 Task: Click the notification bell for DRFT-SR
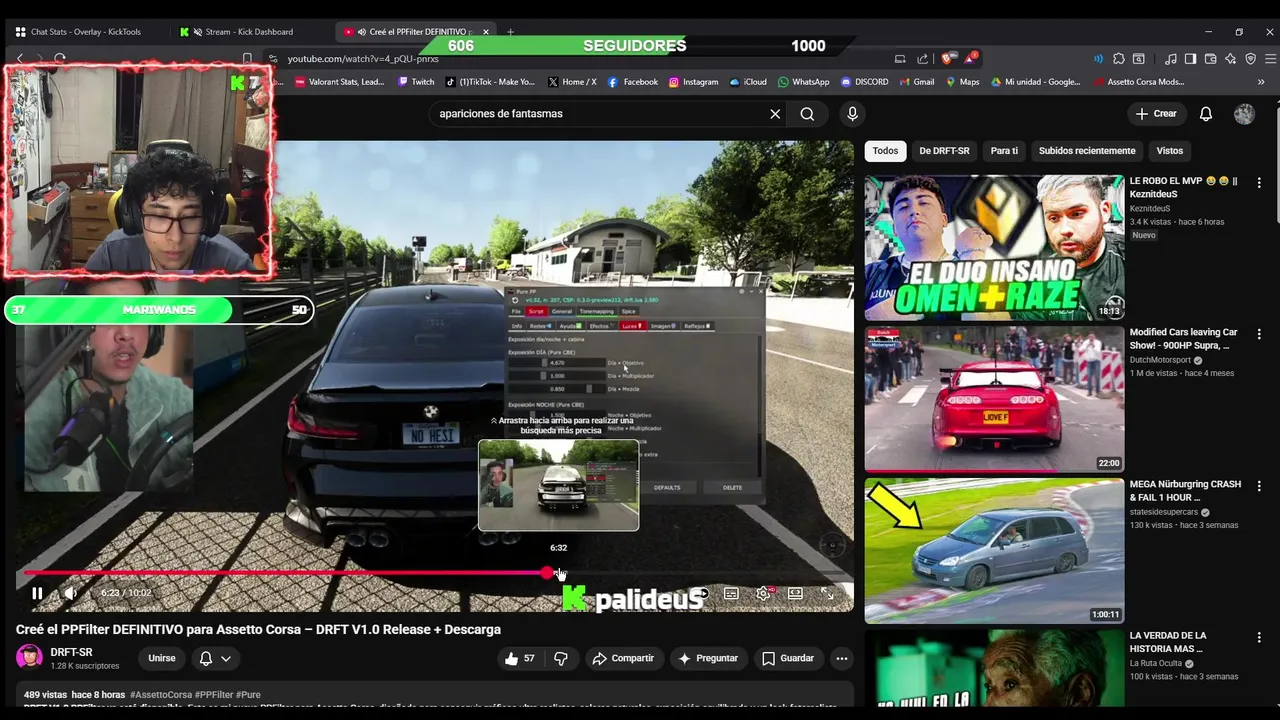206,658
